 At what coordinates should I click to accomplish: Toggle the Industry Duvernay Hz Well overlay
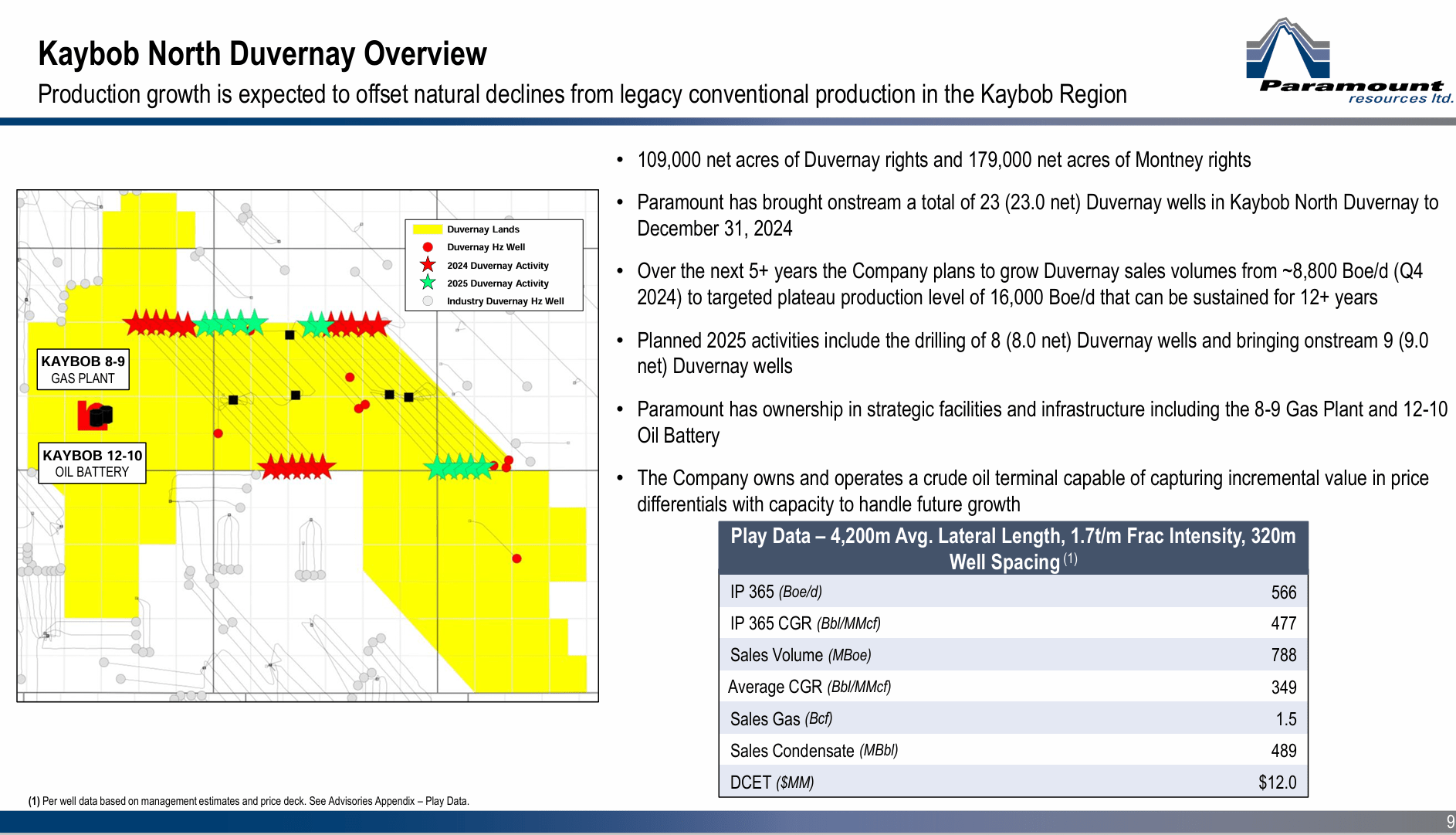pyautogui.click(x=505, y=301)
